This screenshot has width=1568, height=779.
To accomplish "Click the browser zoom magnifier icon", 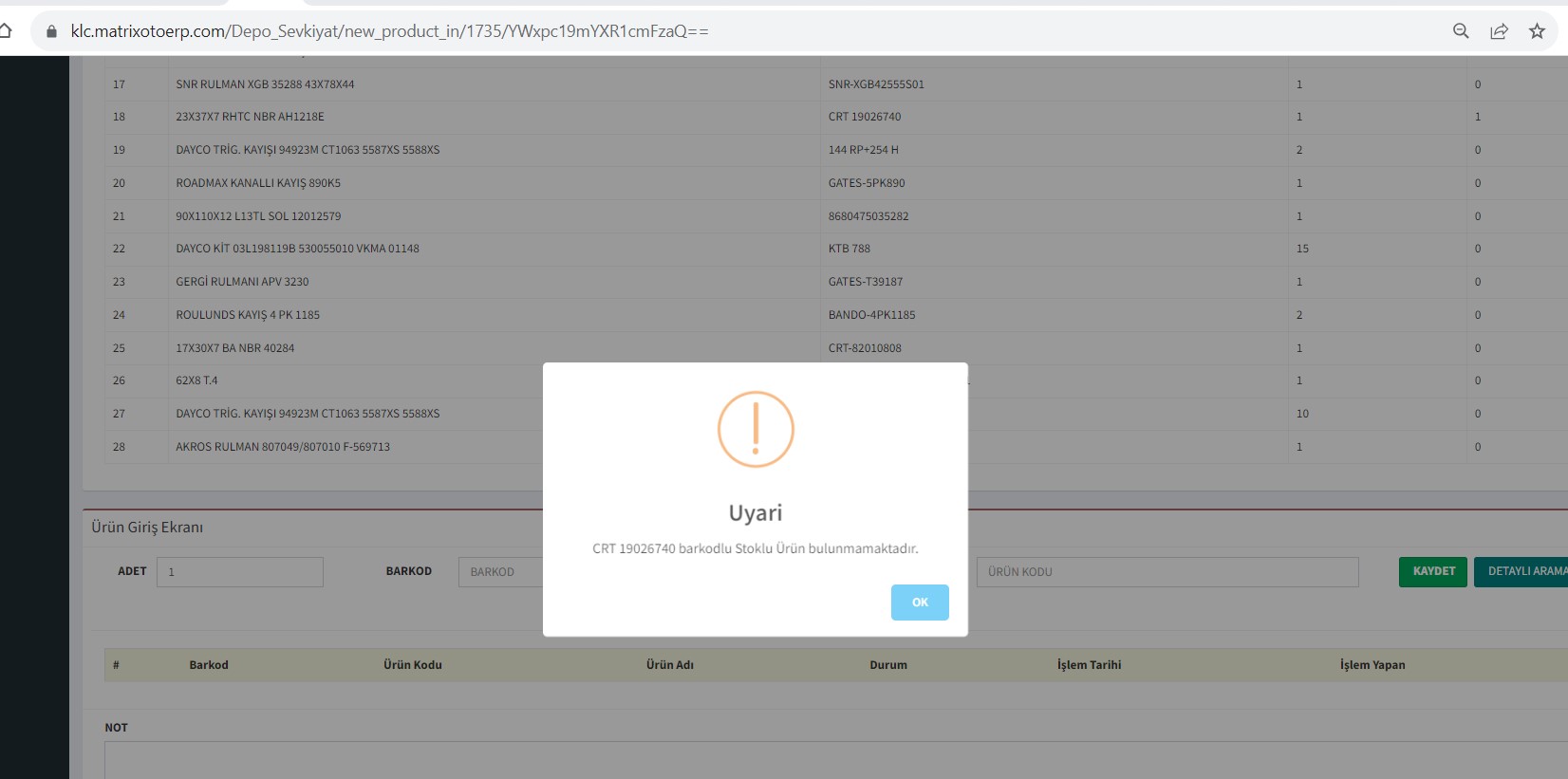I will pyautogui.click(x=1461, y=31).
